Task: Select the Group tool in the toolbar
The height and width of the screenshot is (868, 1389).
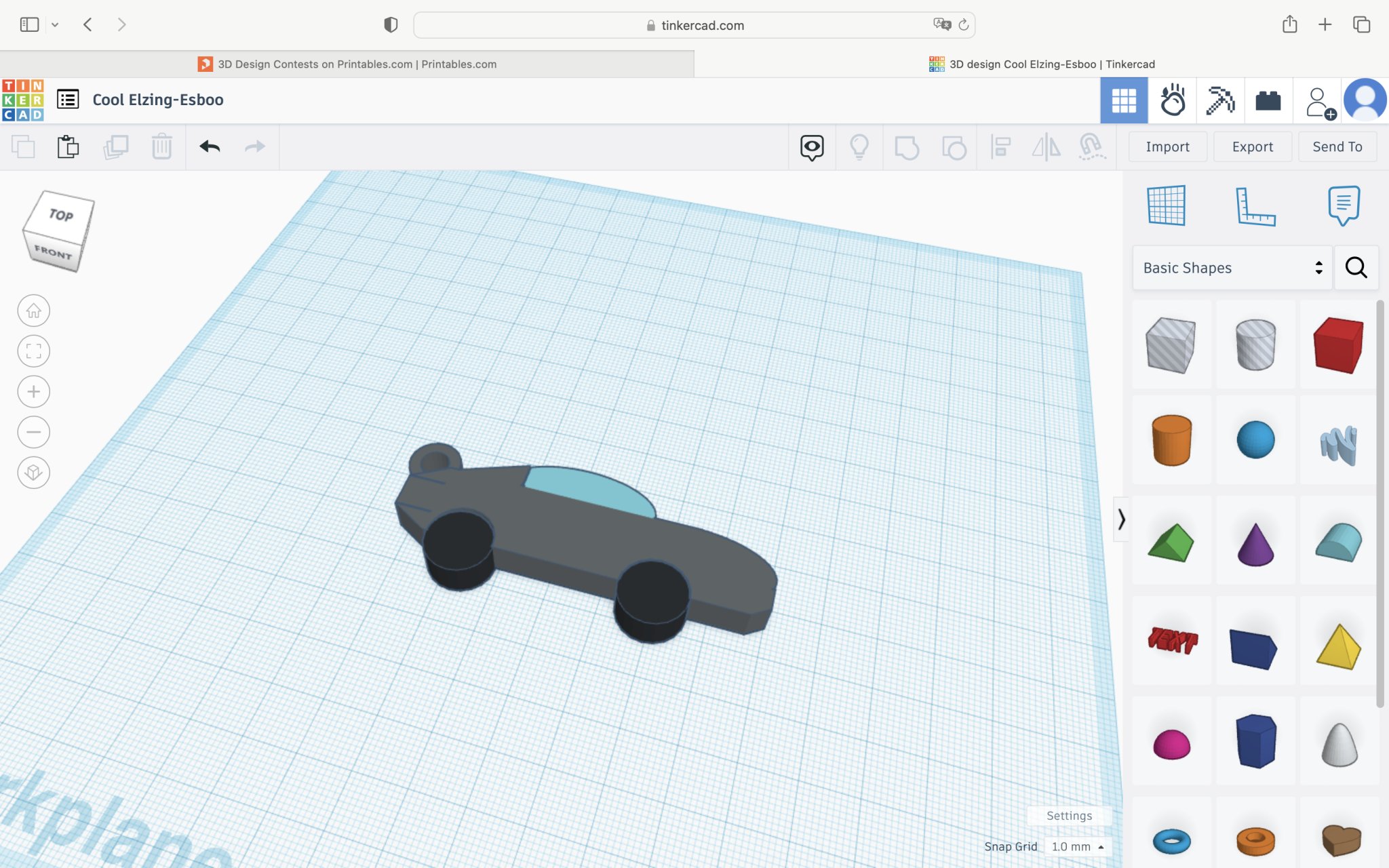Action: pyautogui.click(x=908, y=146)
